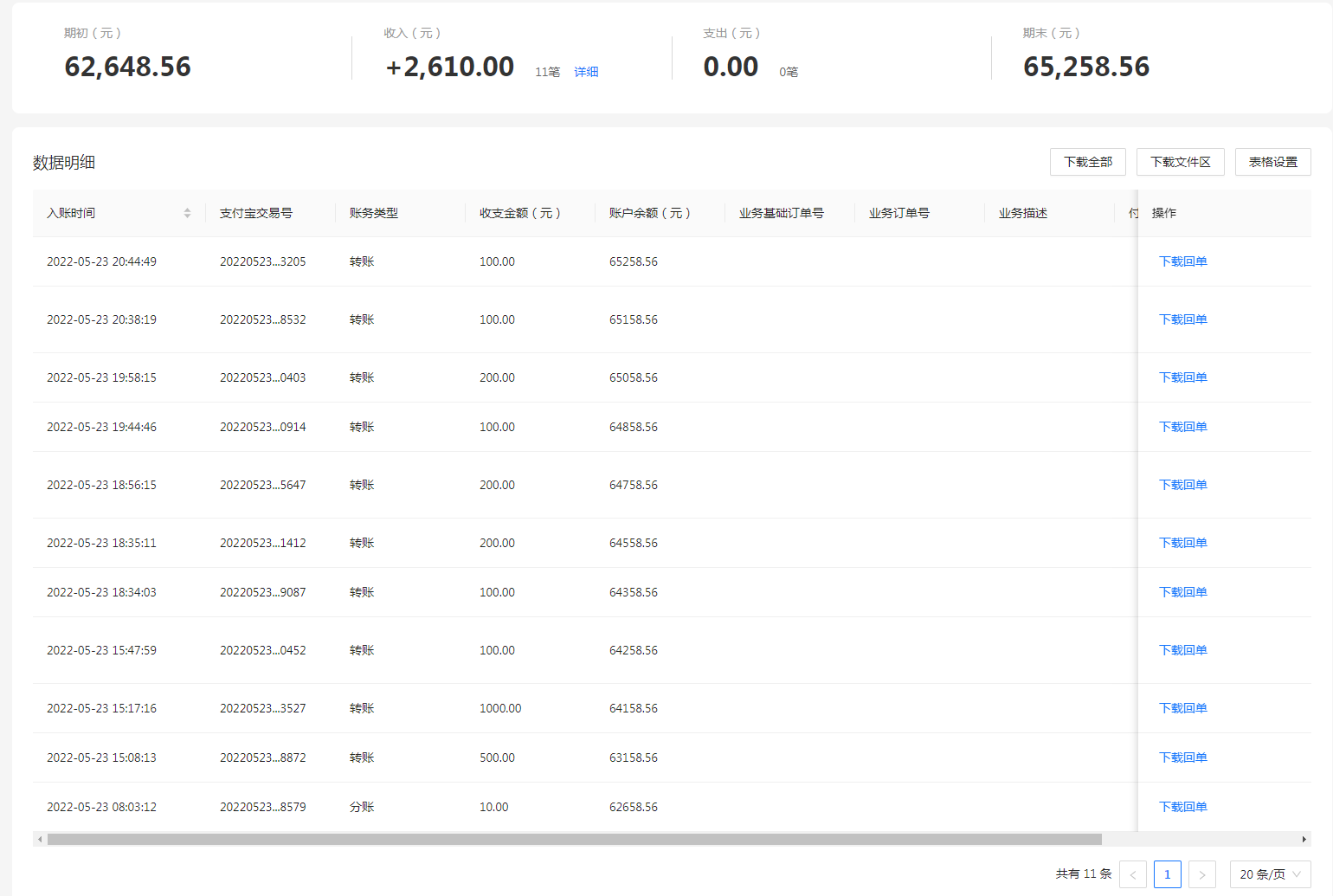Download receipt for the 20:44:49 transaction

(1183, 261)
